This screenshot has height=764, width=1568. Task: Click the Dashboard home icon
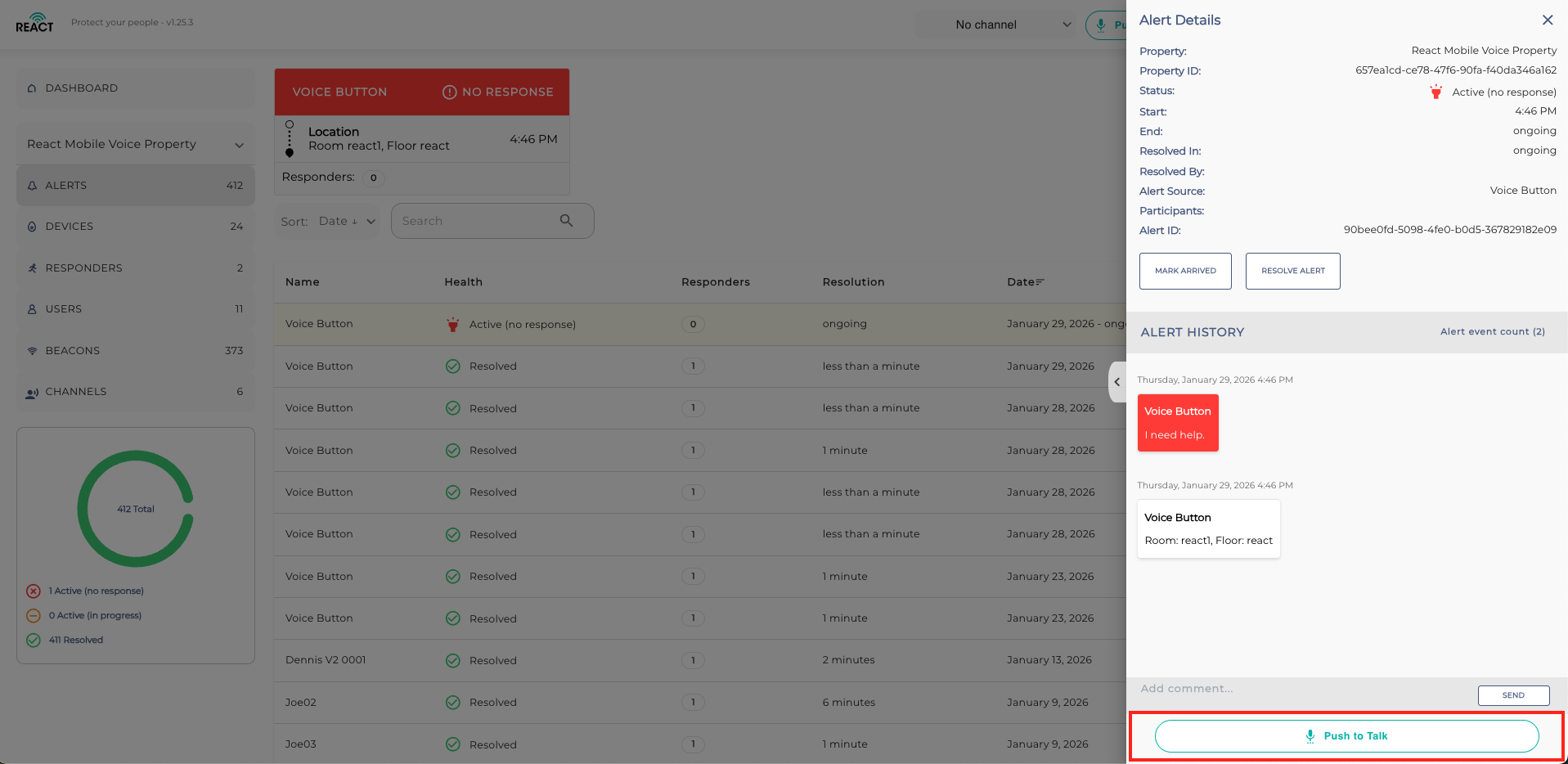click(32, 88)
